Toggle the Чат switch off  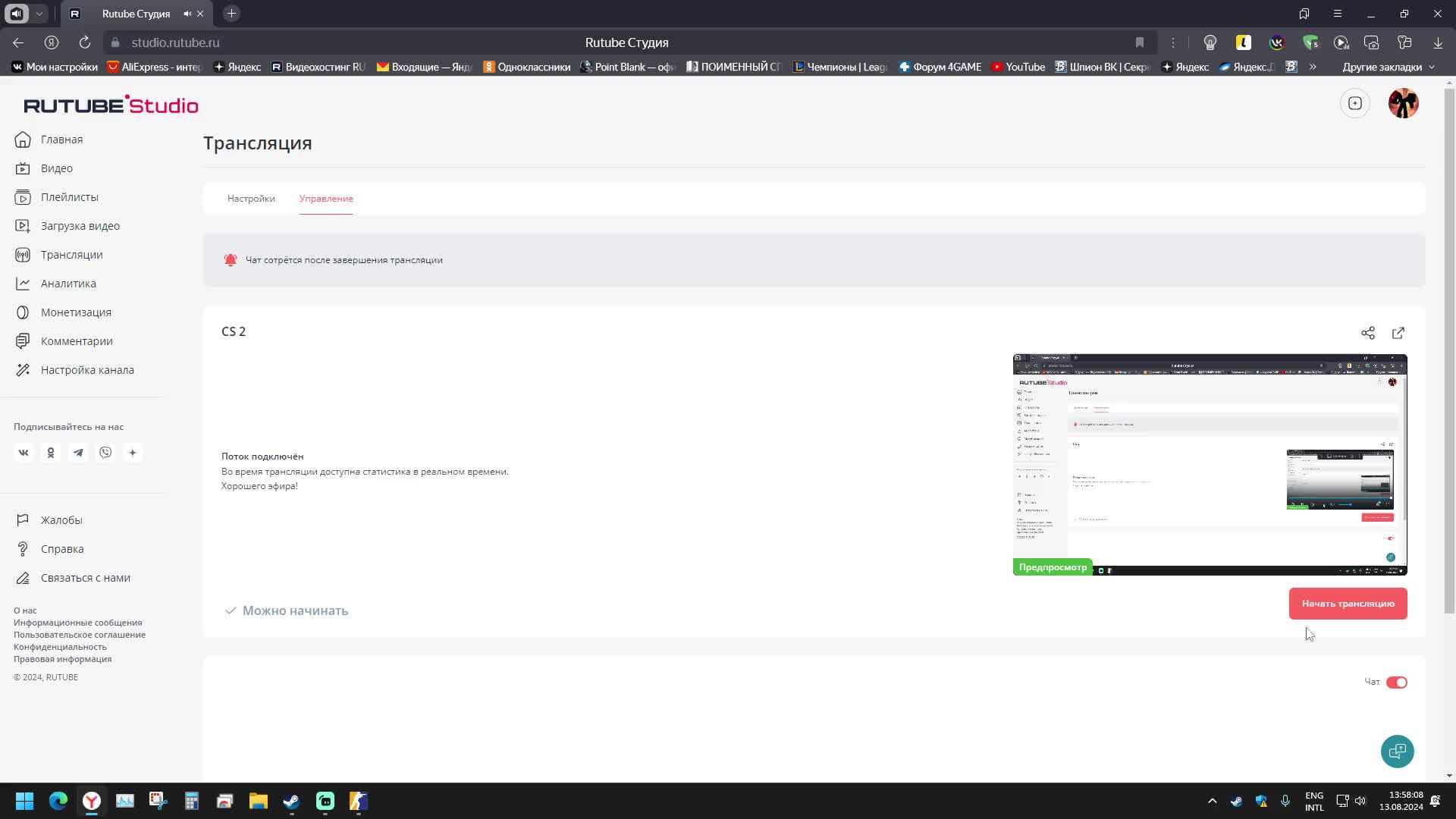pos(1396,682)
